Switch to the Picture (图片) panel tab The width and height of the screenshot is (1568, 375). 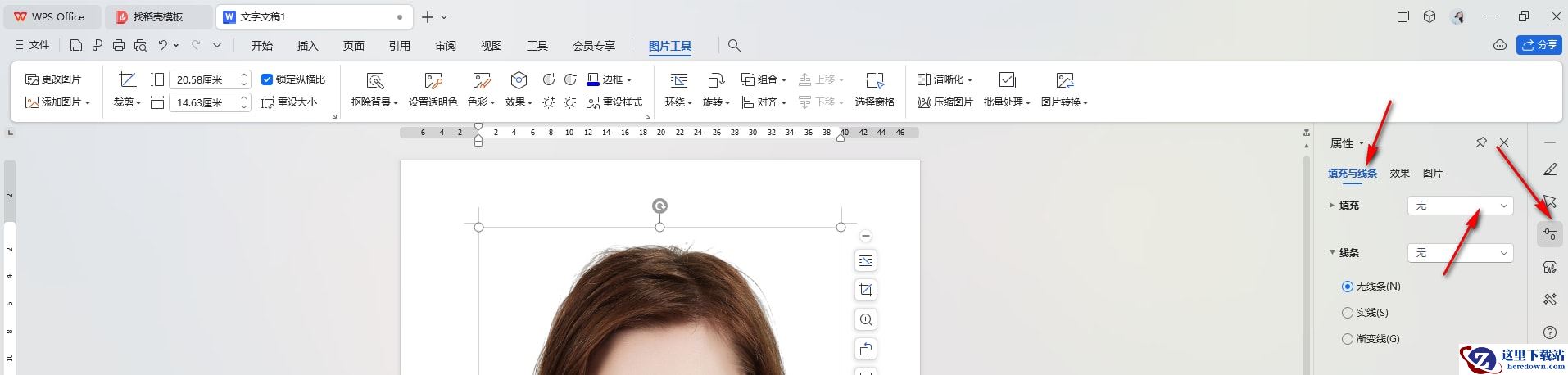pos(1432,174)
